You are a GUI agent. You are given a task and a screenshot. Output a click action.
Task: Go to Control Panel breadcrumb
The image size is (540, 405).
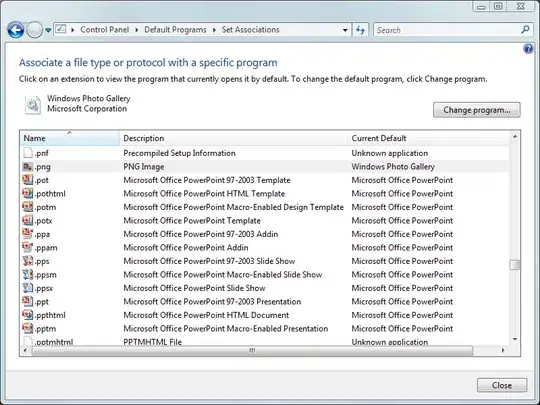tap(105, 30)
